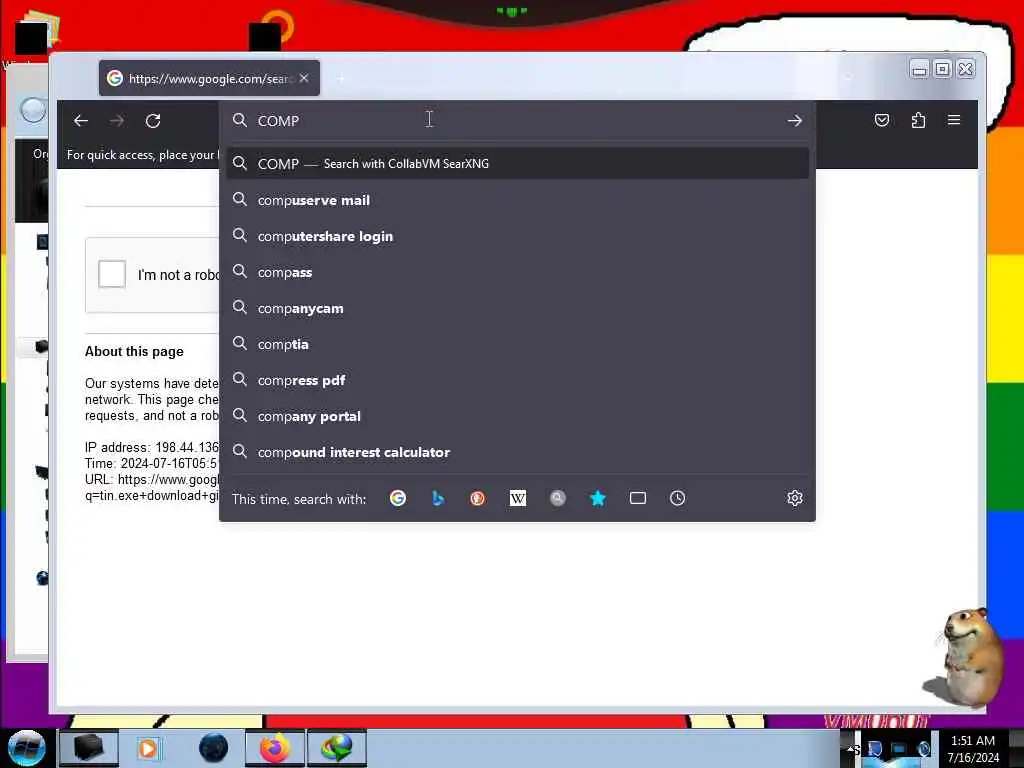Click the Go arrow in the address bar
The image size is (1024, 768).
click(794, 121)
